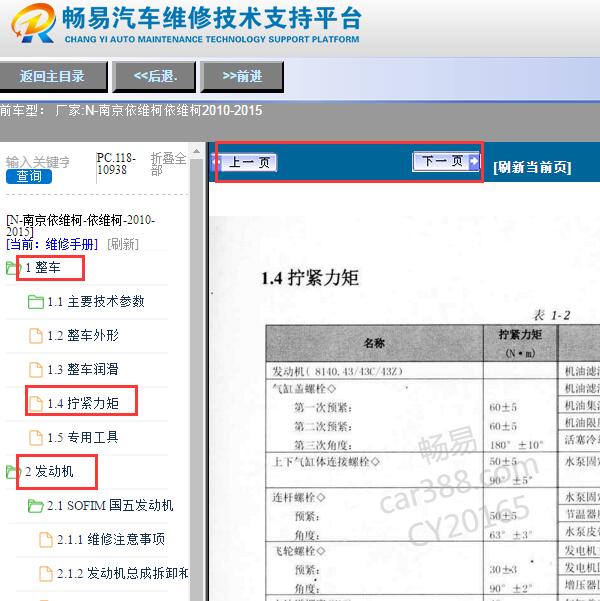Click page icon beside 1.2 整车外形
600x601 pixels.
36,336
